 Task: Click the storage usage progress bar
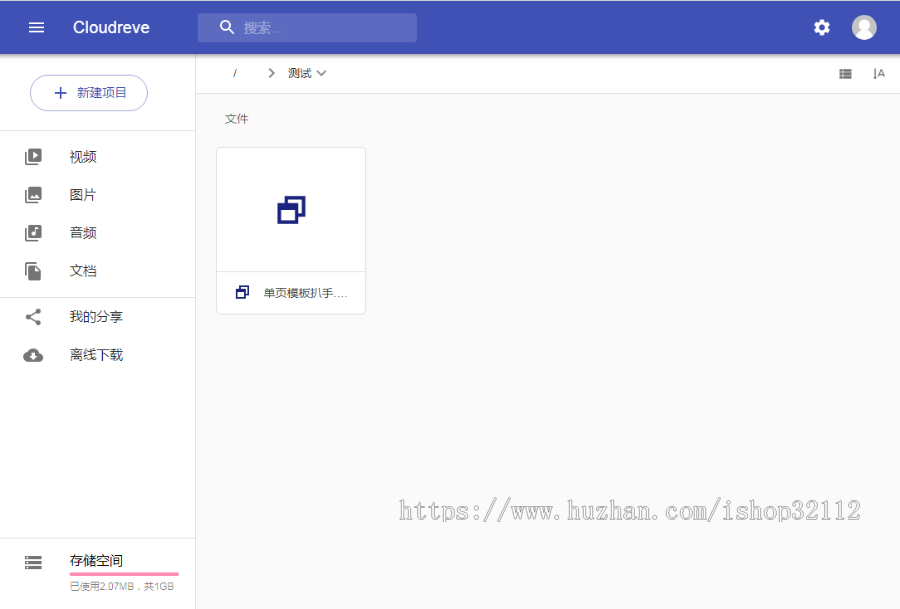(124, 574)
